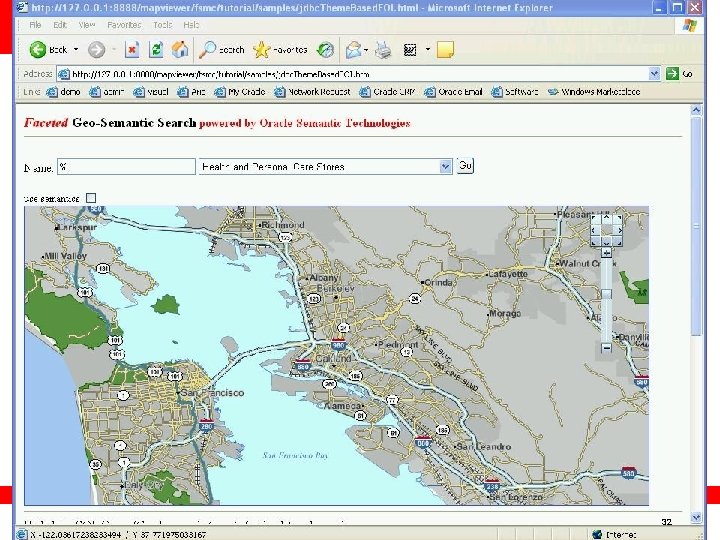Pan map to lower-right corner arrow
Image resolution: width=720 pixels, height=540 pixels.
pos(618,241)
